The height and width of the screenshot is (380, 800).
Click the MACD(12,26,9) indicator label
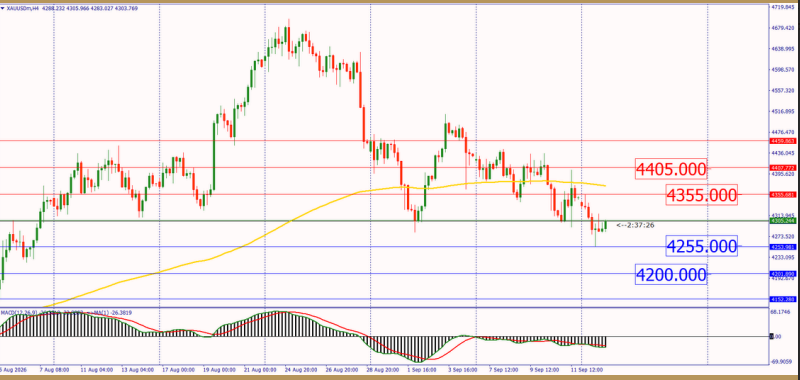click(x=19, y=312)
